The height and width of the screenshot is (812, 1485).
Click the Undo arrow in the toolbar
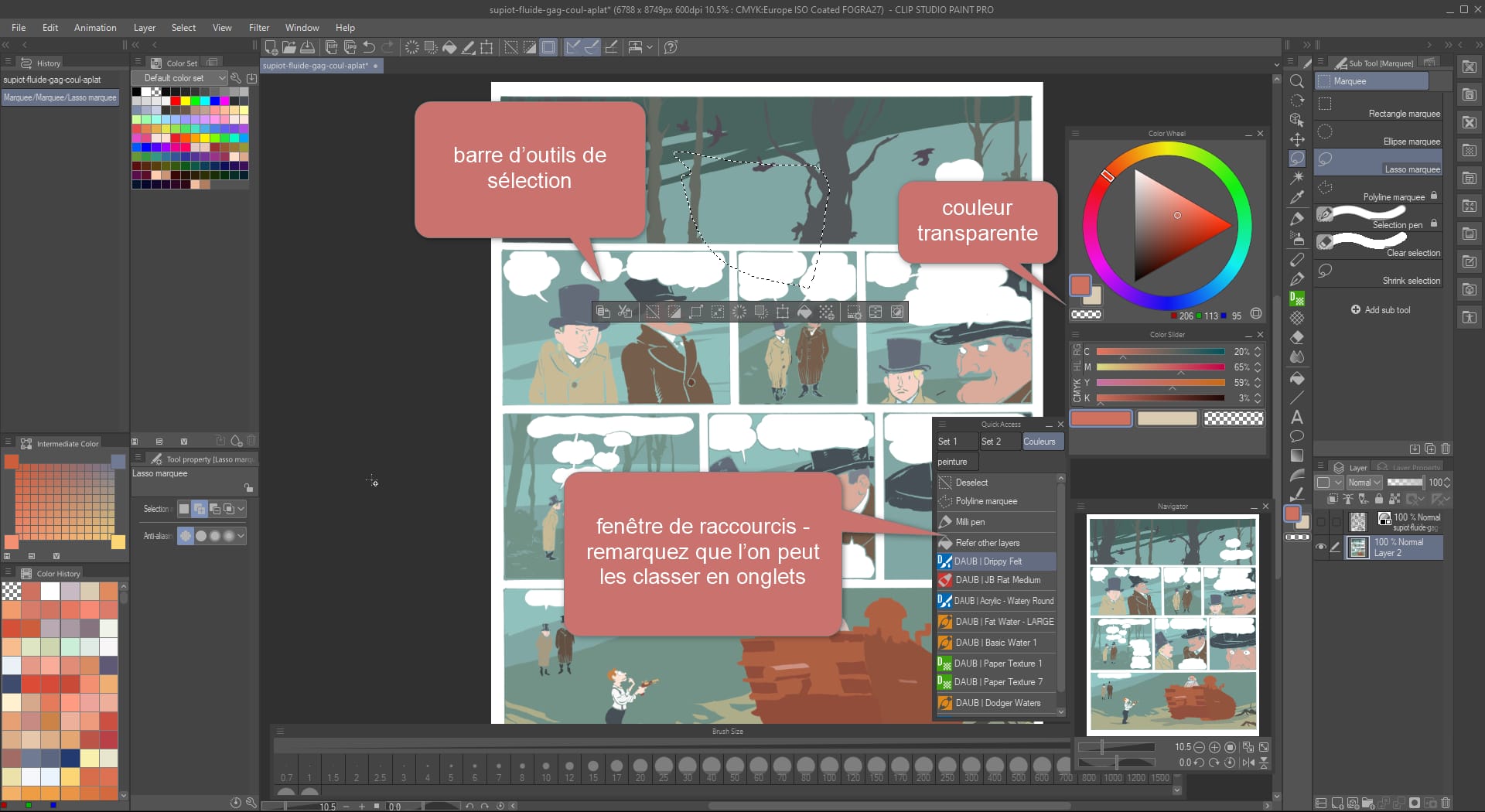[x=369, y=47]
